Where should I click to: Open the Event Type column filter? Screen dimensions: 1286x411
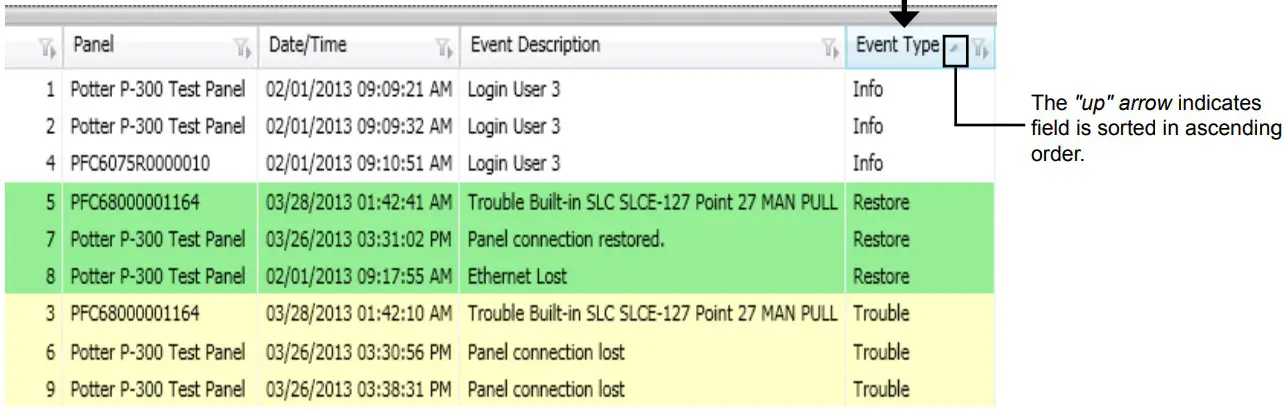pos(982,47)
